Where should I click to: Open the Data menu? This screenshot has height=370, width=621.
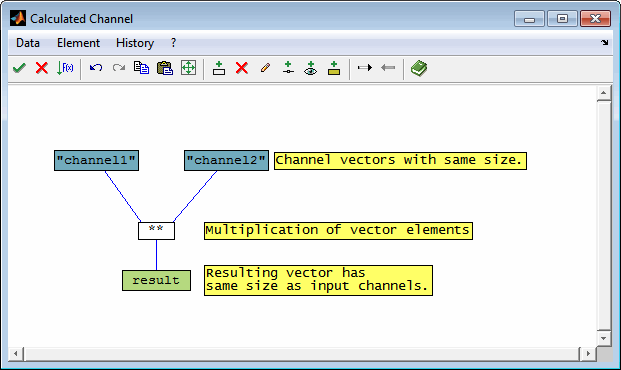click(28, 43)
